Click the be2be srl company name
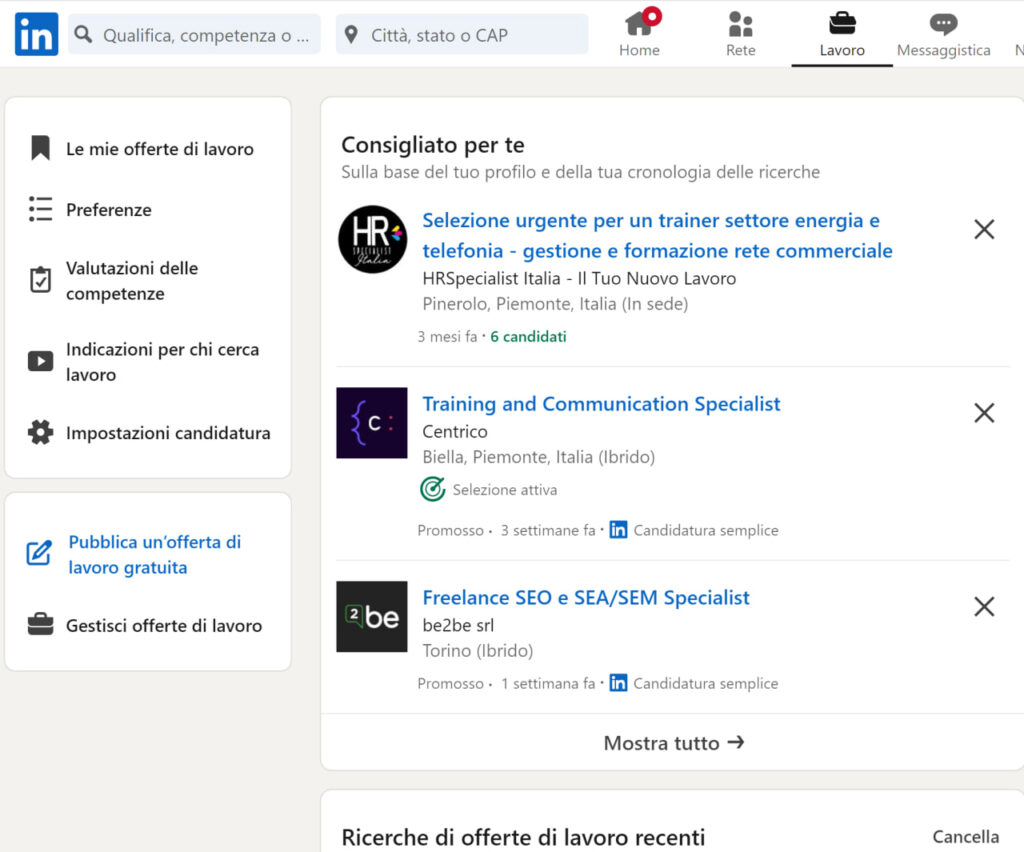The width and height of the screenshot is (1024, 852). [458, 625]
